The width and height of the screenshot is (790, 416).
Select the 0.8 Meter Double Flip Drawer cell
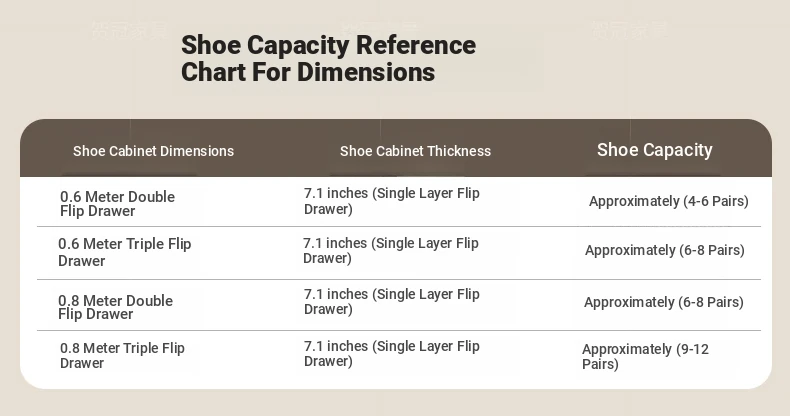point(115,307)
